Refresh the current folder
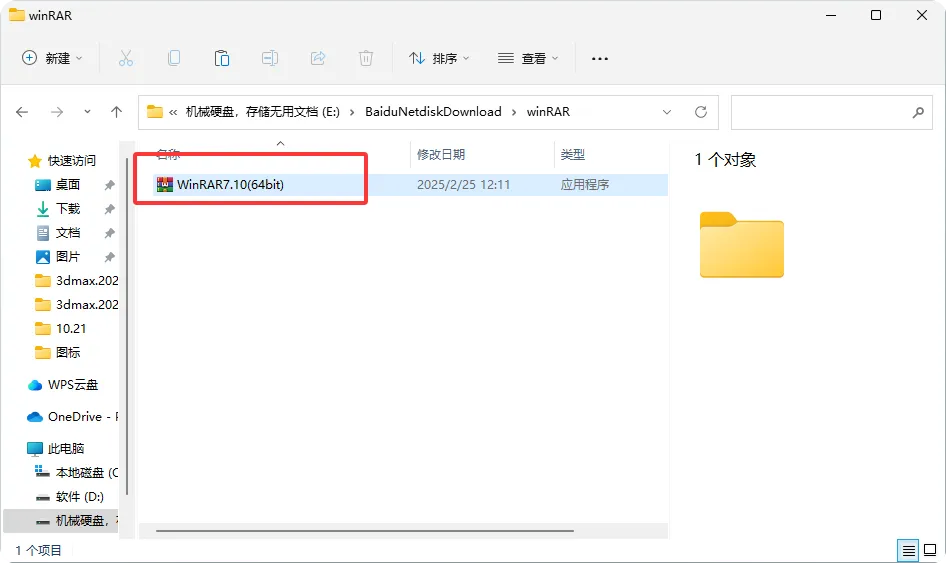The width and height of the screenshot is (946, 563). tap(700, 112)
